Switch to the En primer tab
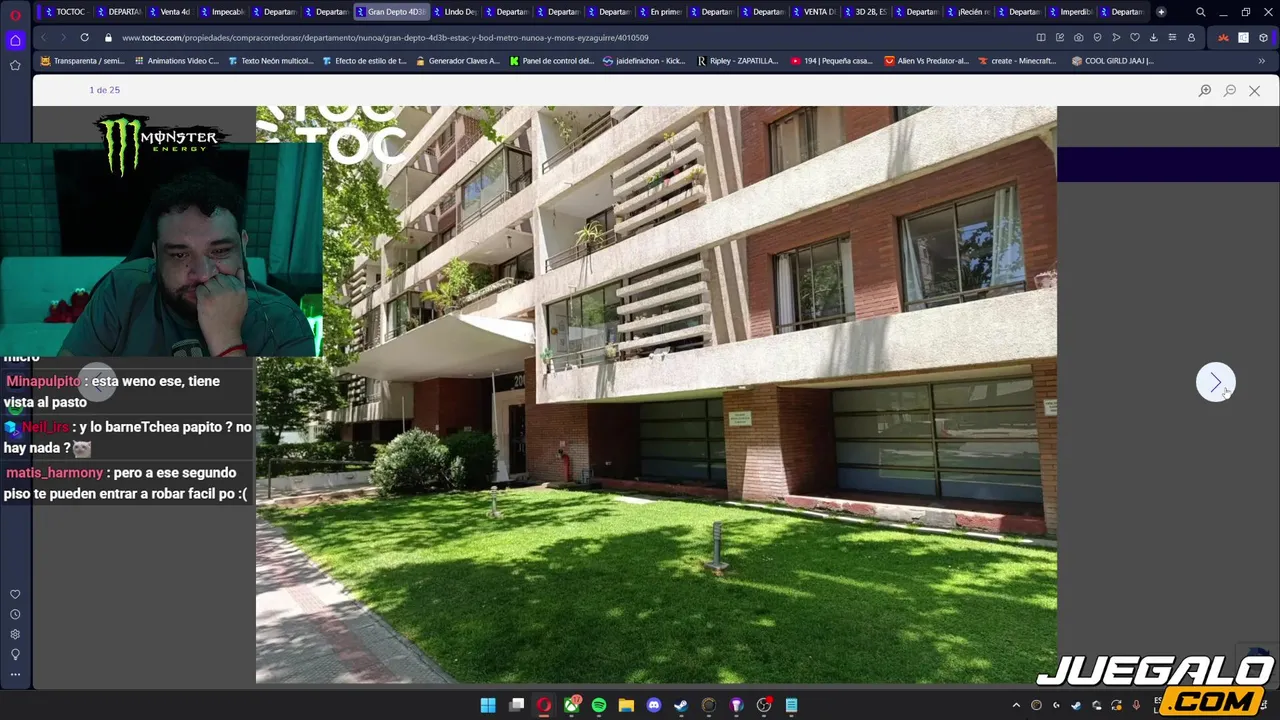This screenshot has width=1280, height=720. [659, 12]
